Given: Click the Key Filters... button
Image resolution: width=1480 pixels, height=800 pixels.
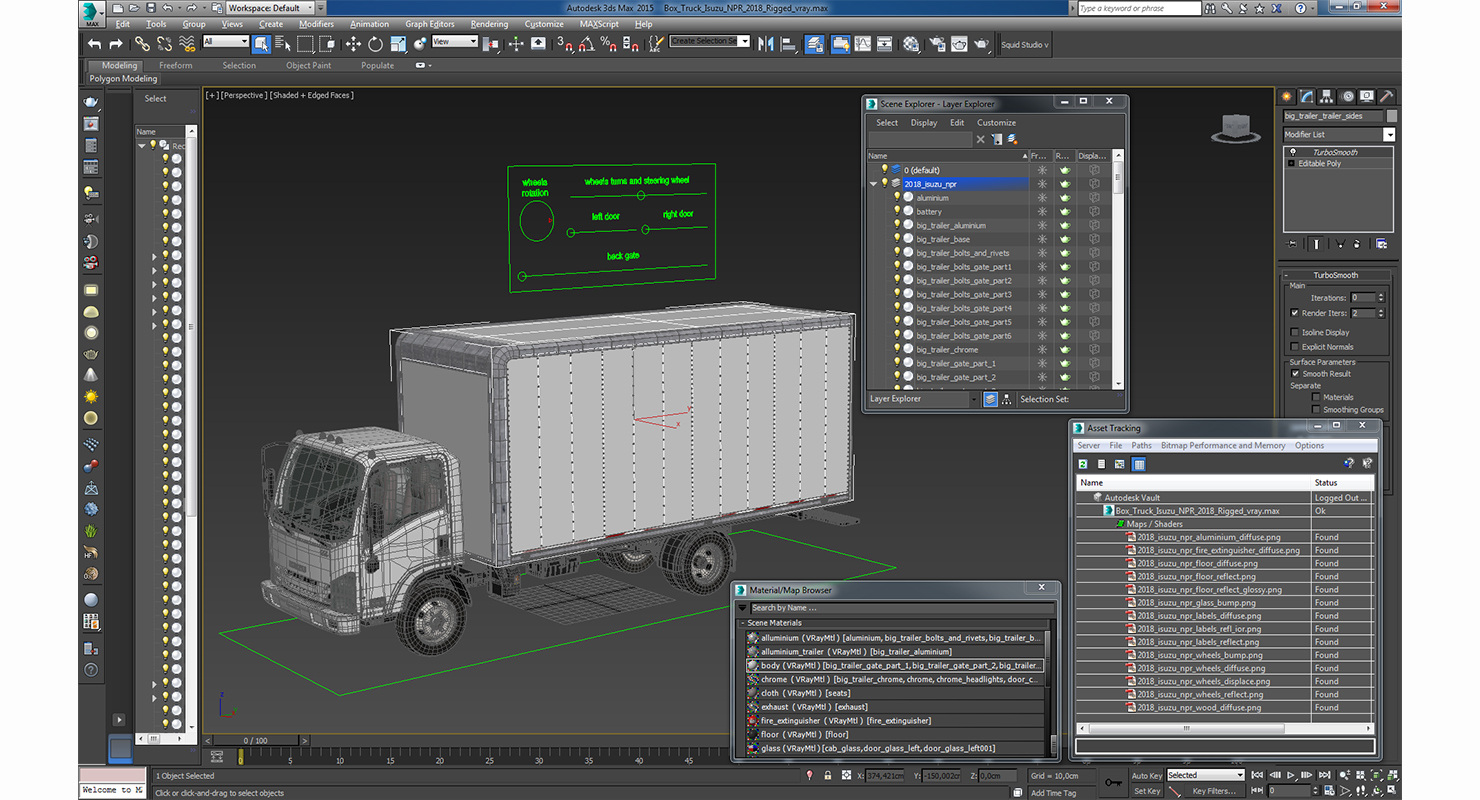Looking at the screenshot, I should click(1214, 791).
